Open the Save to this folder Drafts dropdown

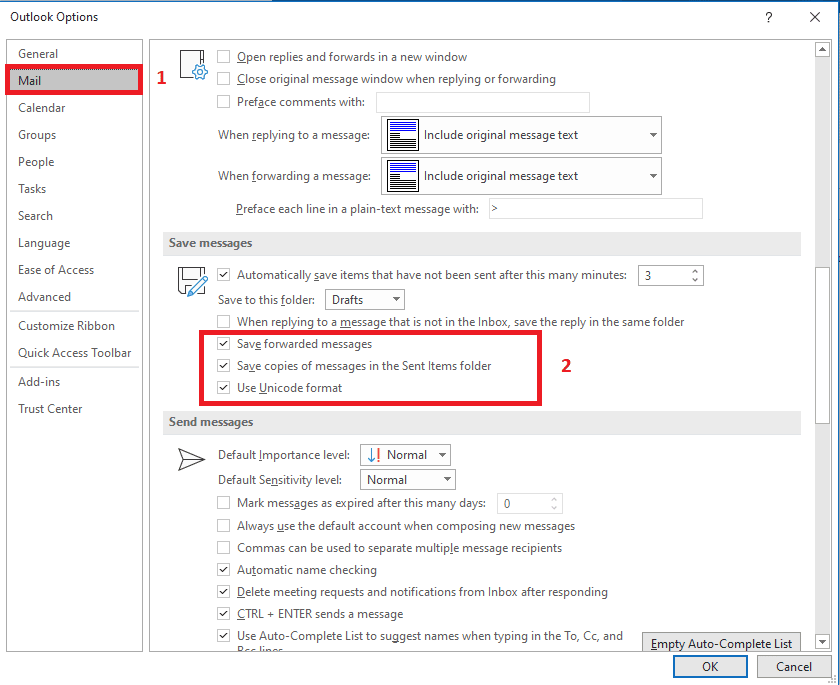(365, 299)
